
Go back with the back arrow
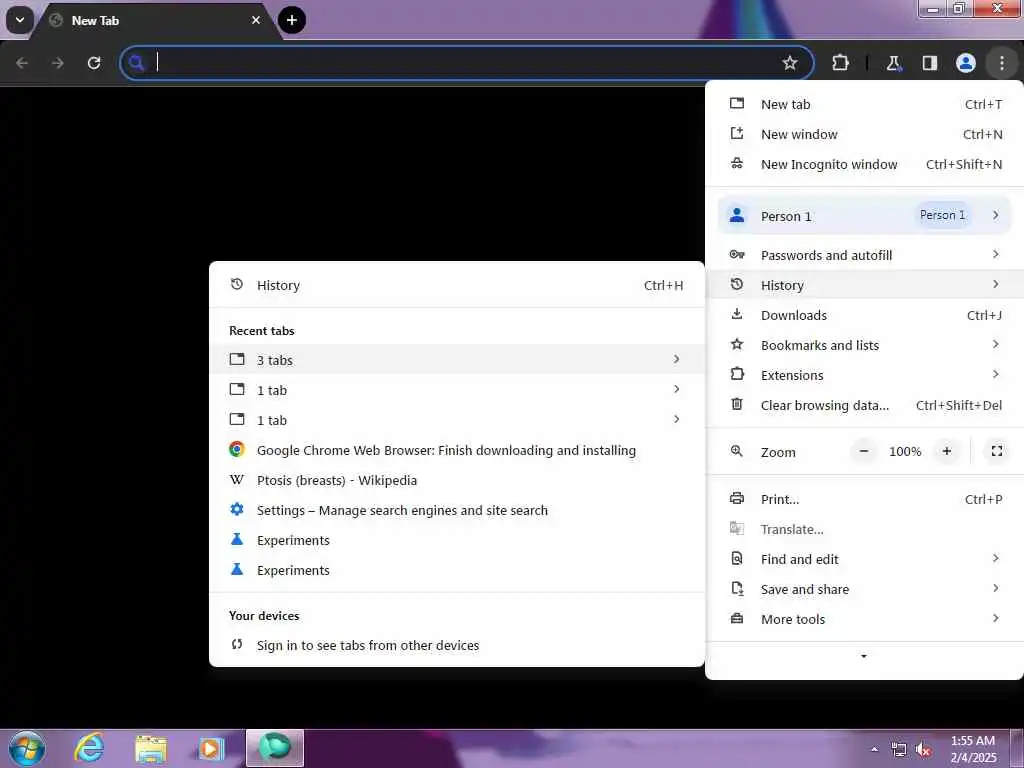click(x=22, y=63)
